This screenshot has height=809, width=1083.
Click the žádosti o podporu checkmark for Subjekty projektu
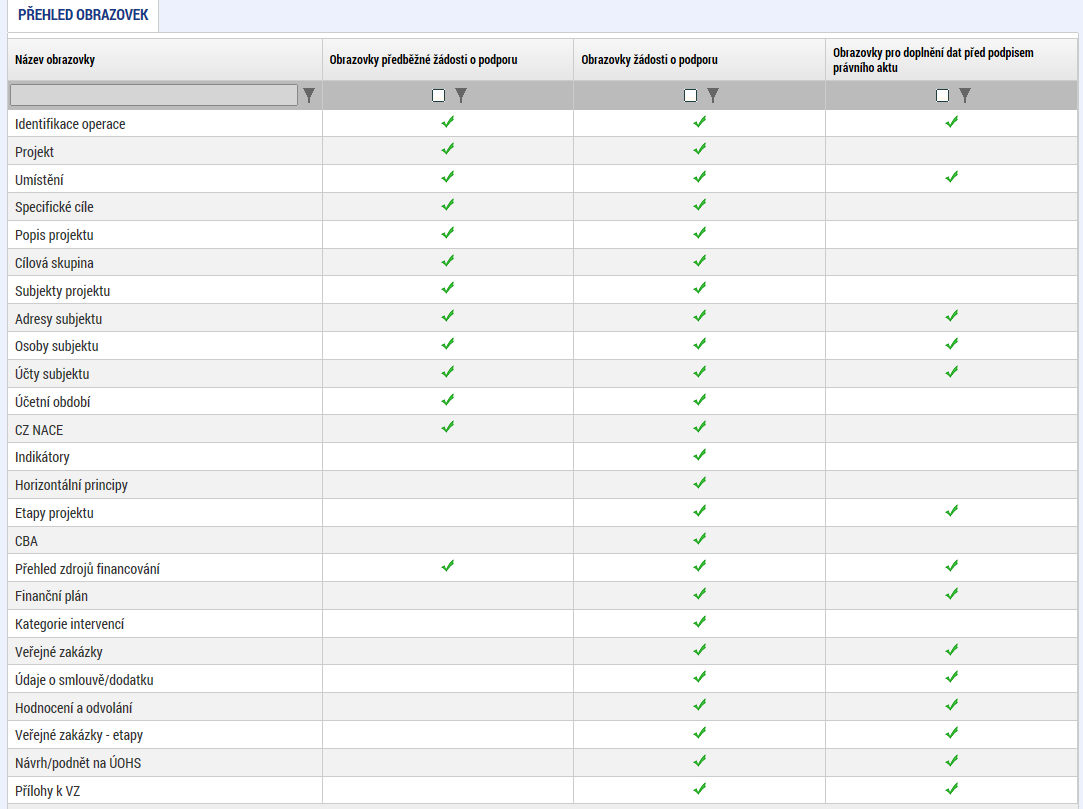click(700, 288)
